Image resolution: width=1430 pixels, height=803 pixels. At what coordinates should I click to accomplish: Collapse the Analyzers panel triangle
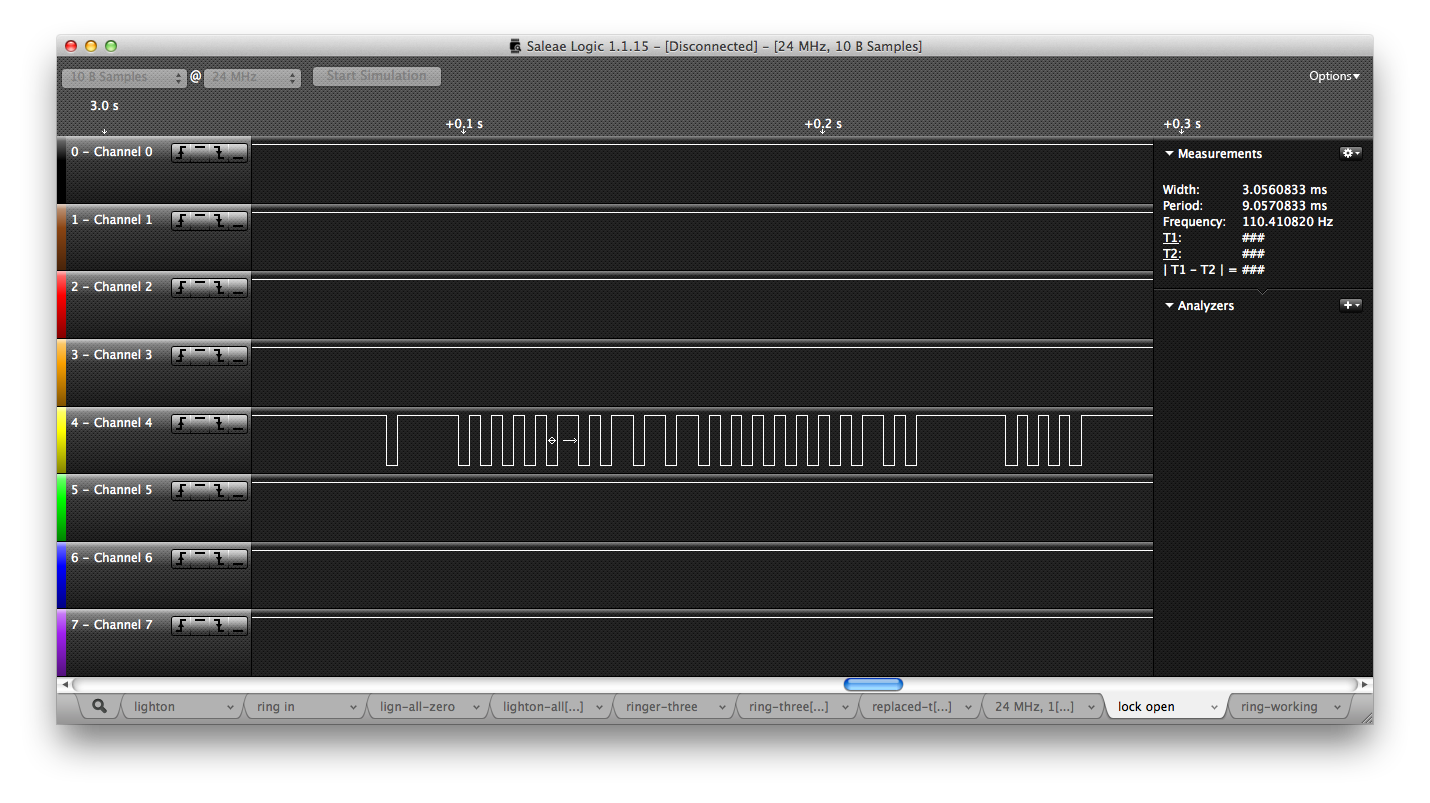point(1169,306)
